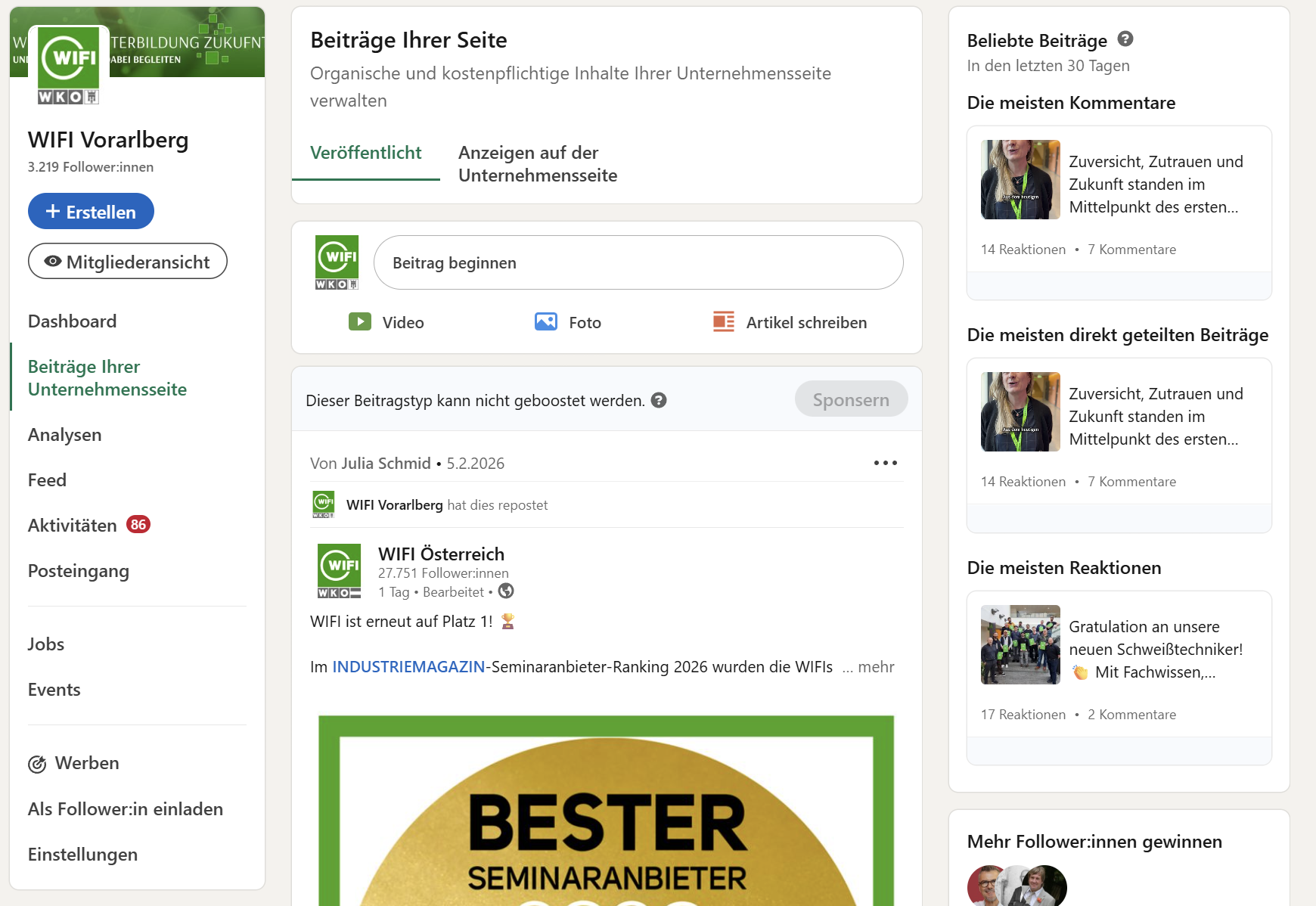This screenshot has width=1316, height=906.
Task: Select the Veröffentlicht tab
Action: [x=365, y=153]
